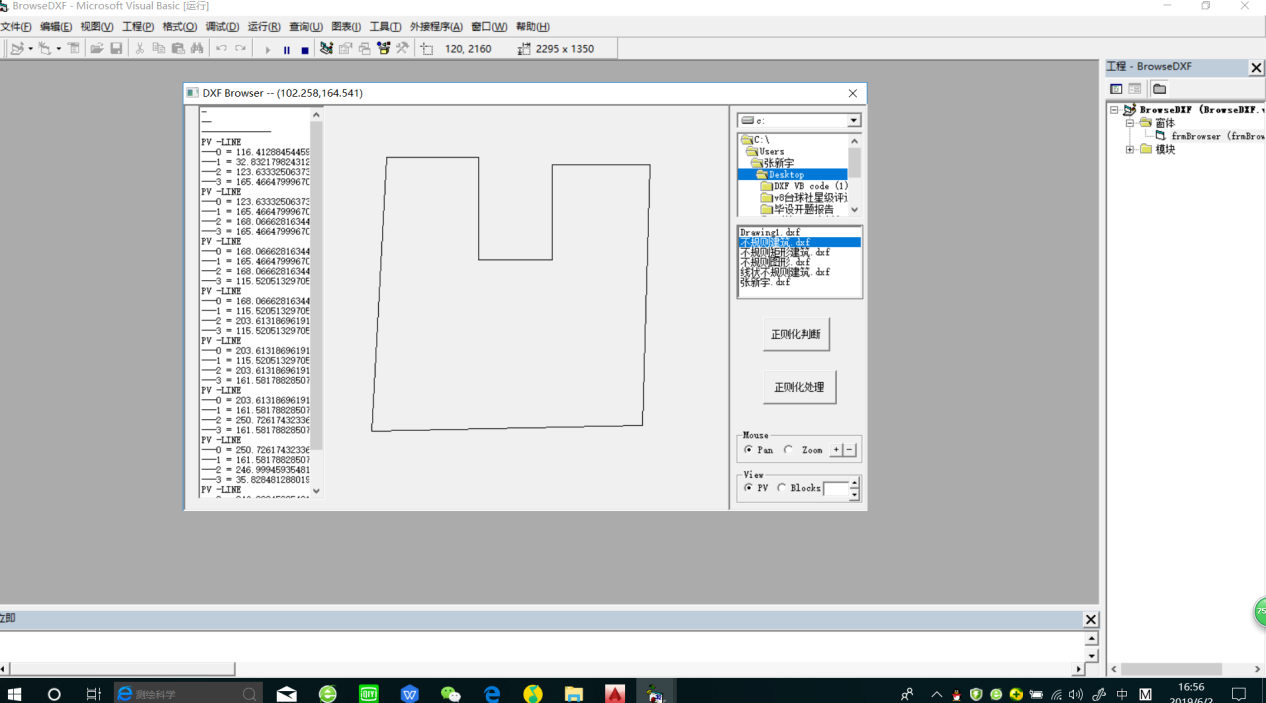Screen dimensions: 1266x703
Task: Select the DXF VB code (1) folder
Action: (803, 186)
